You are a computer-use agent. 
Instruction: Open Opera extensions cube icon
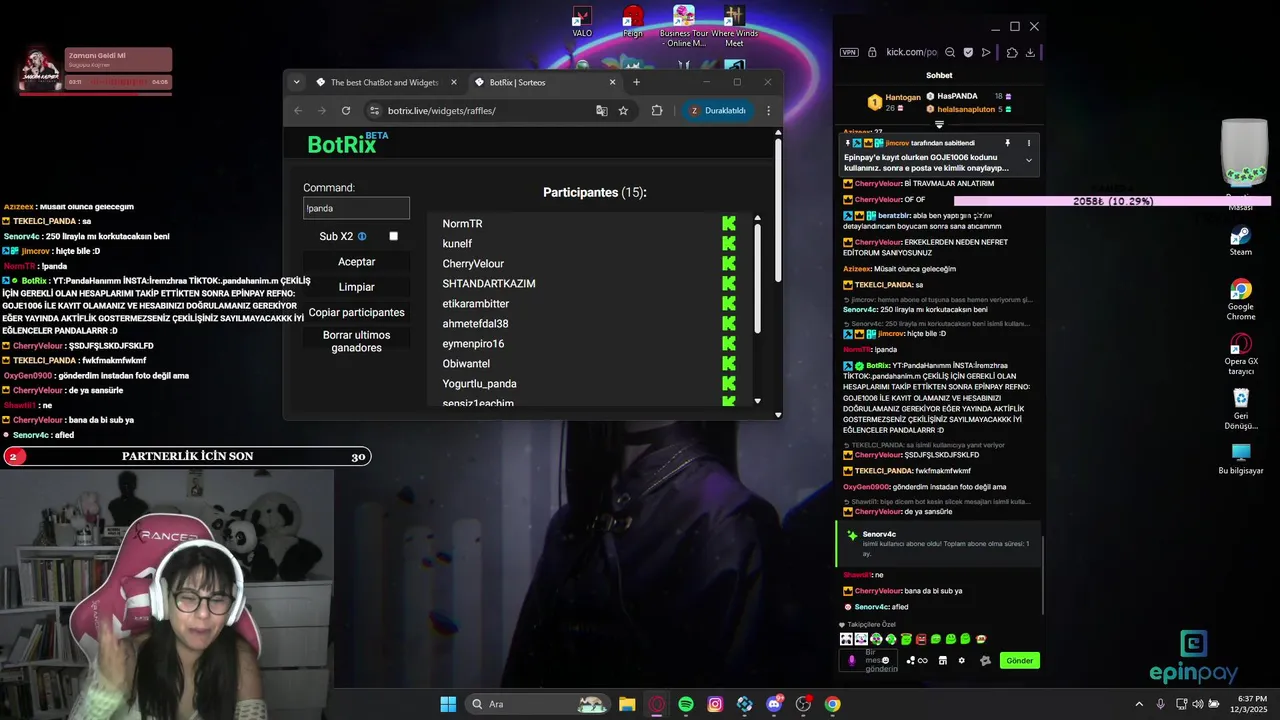[1012, 52]
